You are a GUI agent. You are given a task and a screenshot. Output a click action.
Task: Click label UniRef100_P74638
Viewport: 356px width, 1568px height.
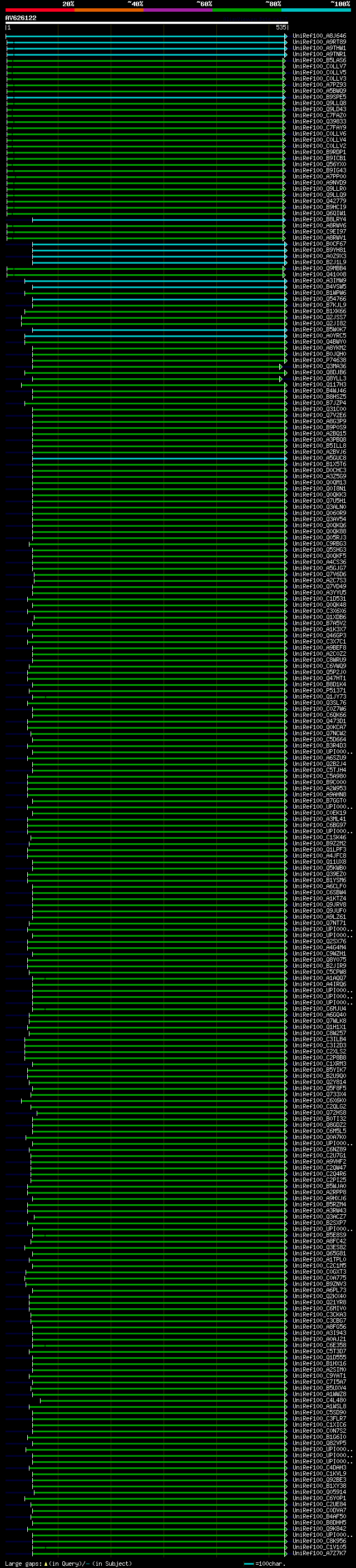click(x=319, y=360)
